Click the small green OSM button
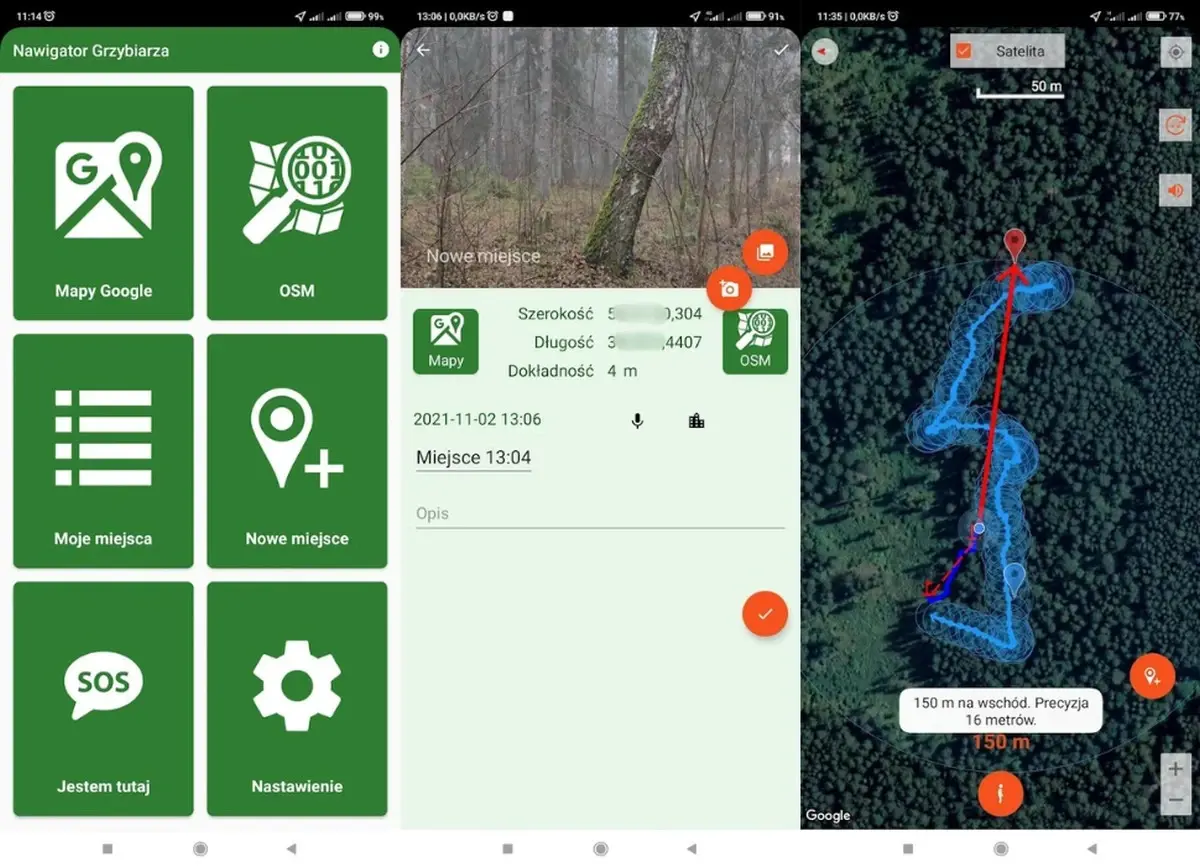 [755, 341]
